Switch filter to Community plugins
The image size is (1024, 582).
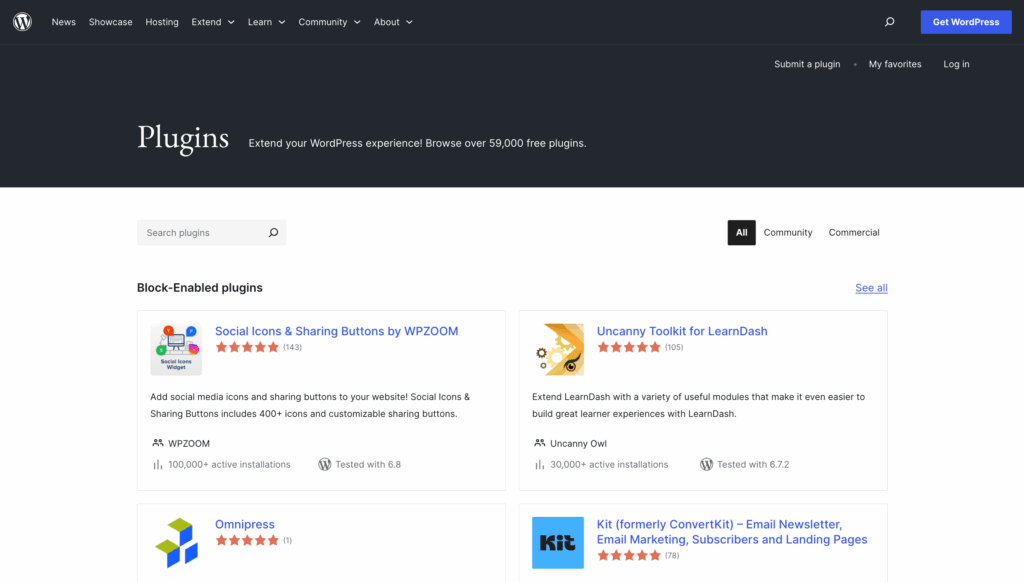pyautogui.click(x=787, y=232)
